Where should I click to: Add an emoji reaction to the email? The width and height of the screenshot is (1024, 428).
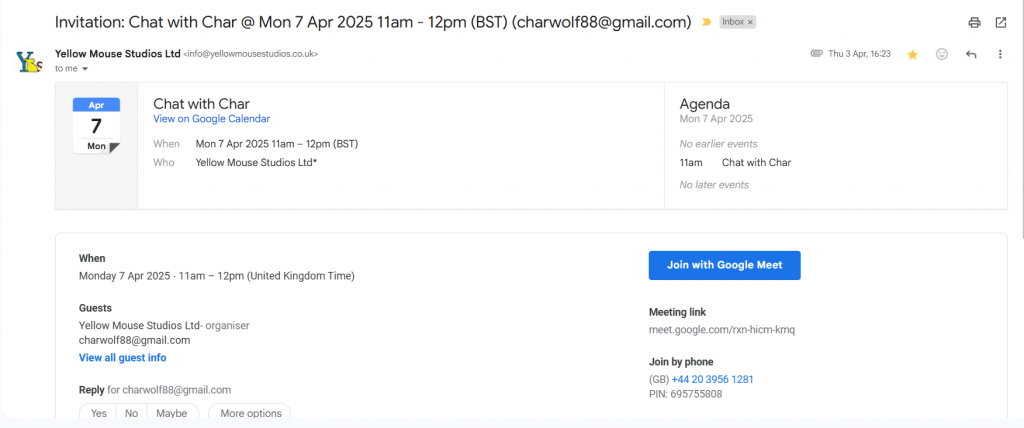tap(942, 54)
